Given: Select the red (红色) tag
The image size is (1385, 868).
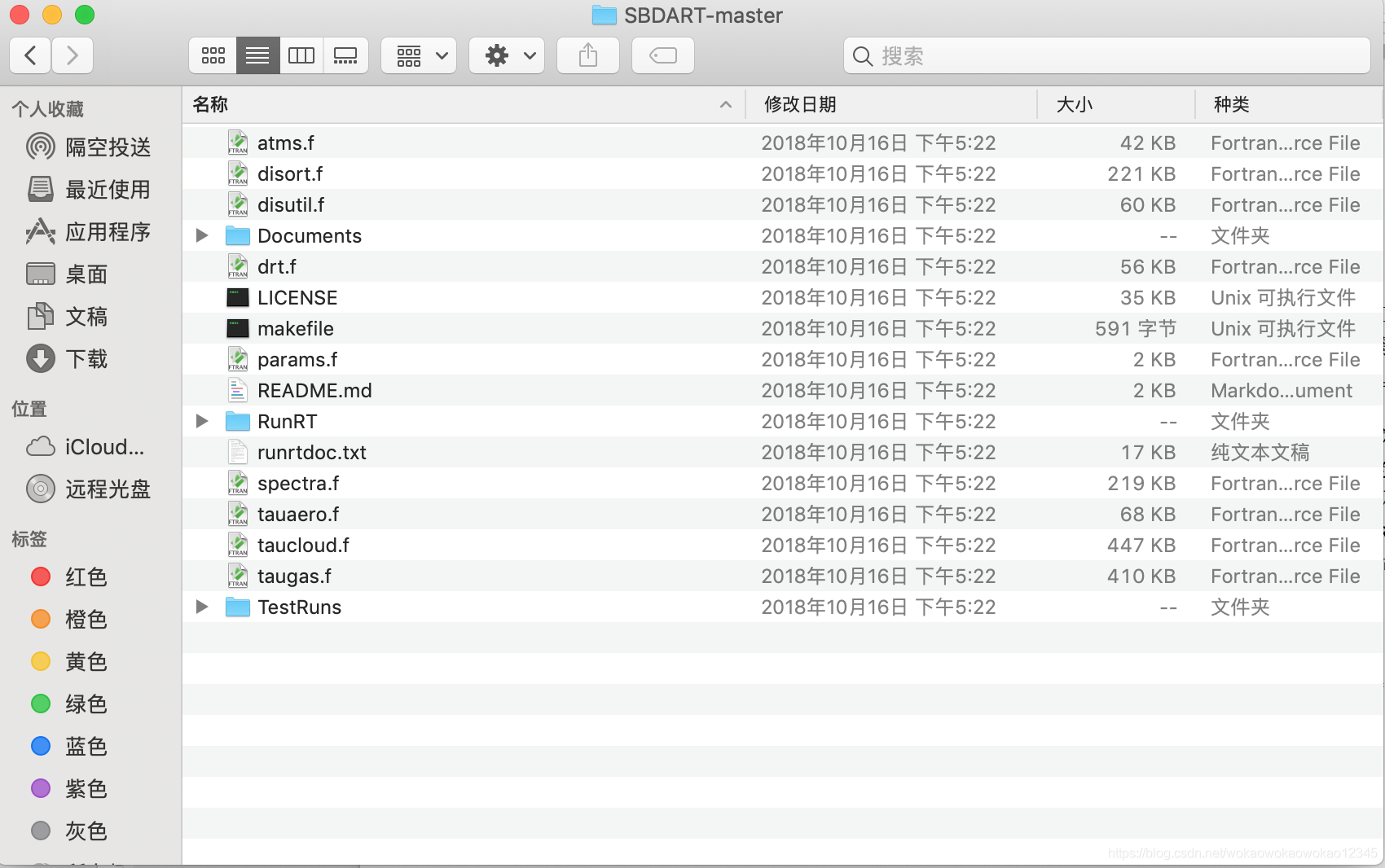Looking at the screenshot, I should 69,577.
